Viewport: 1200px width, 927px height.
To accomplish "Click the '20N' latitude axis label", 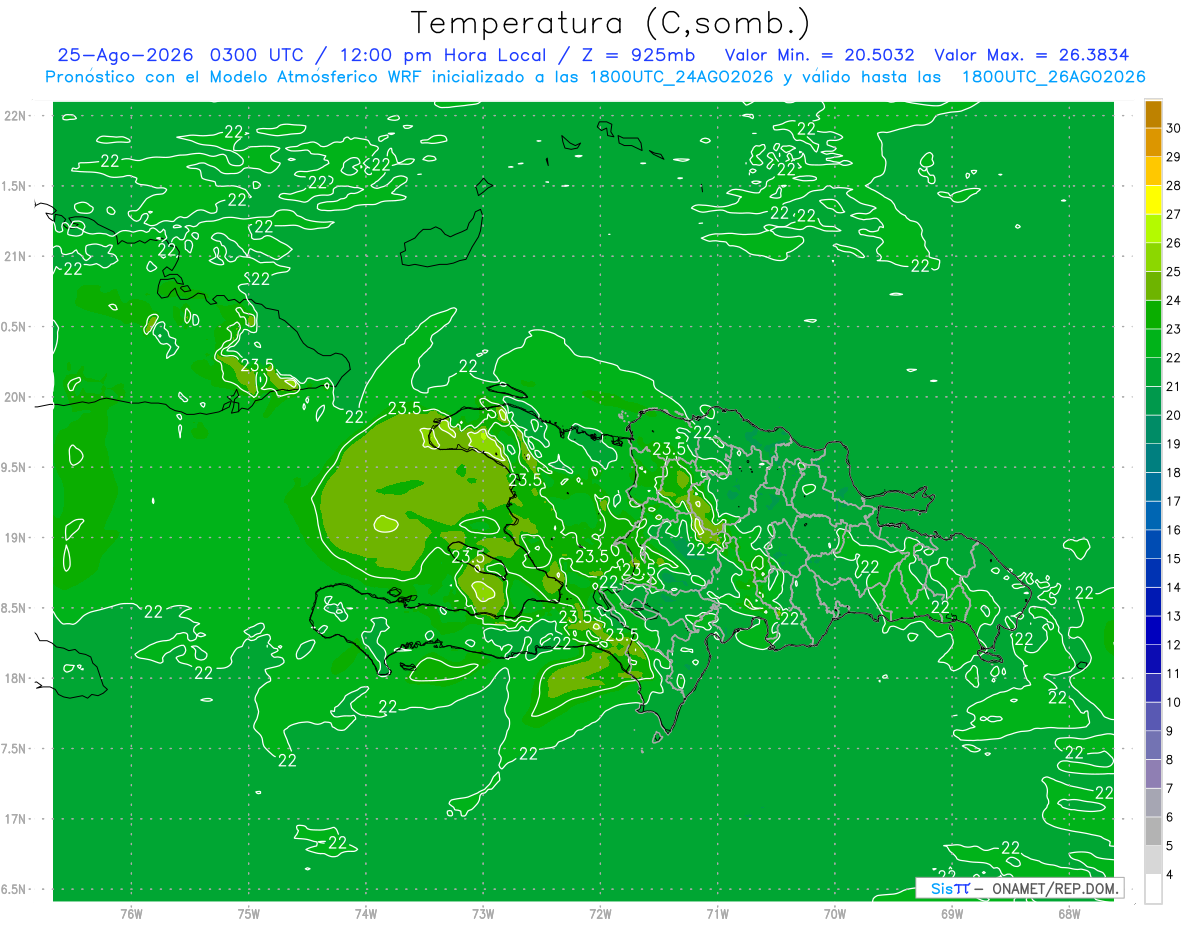I will 17,397.
